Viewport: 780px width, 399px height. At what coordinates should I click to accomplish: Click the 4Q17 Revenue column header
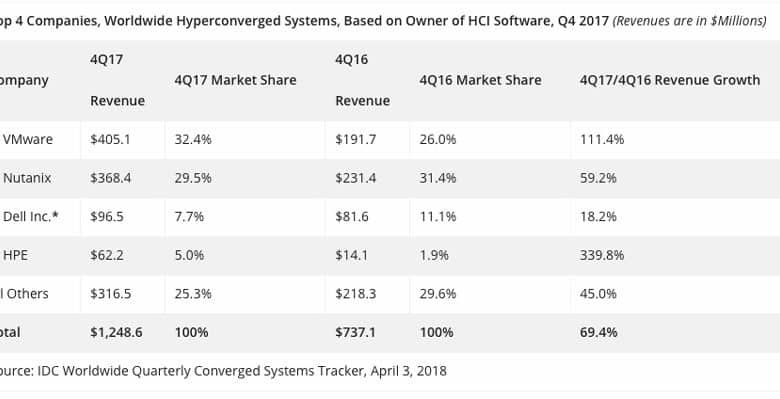pyautogui.click(x=117, y=80)
